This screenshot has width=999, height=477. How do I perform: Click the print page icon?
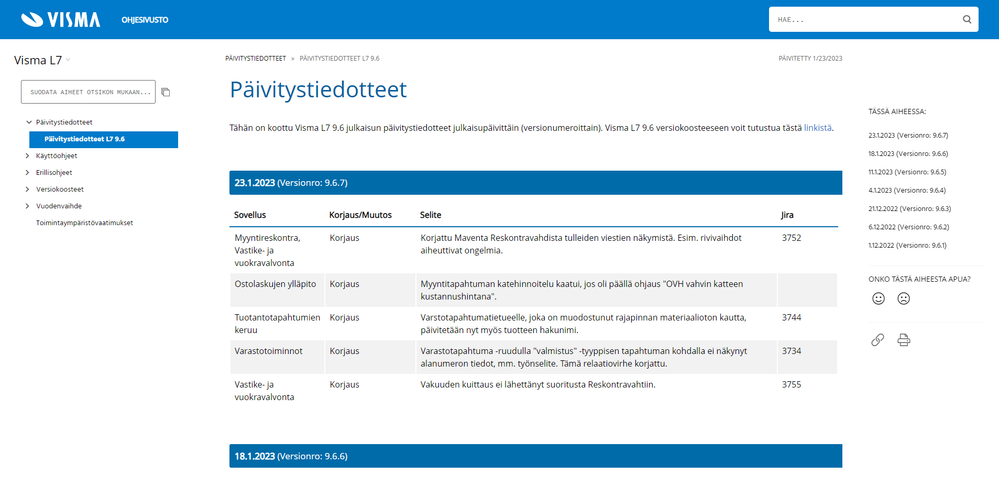pyautogui.click(x=903, y=340)
